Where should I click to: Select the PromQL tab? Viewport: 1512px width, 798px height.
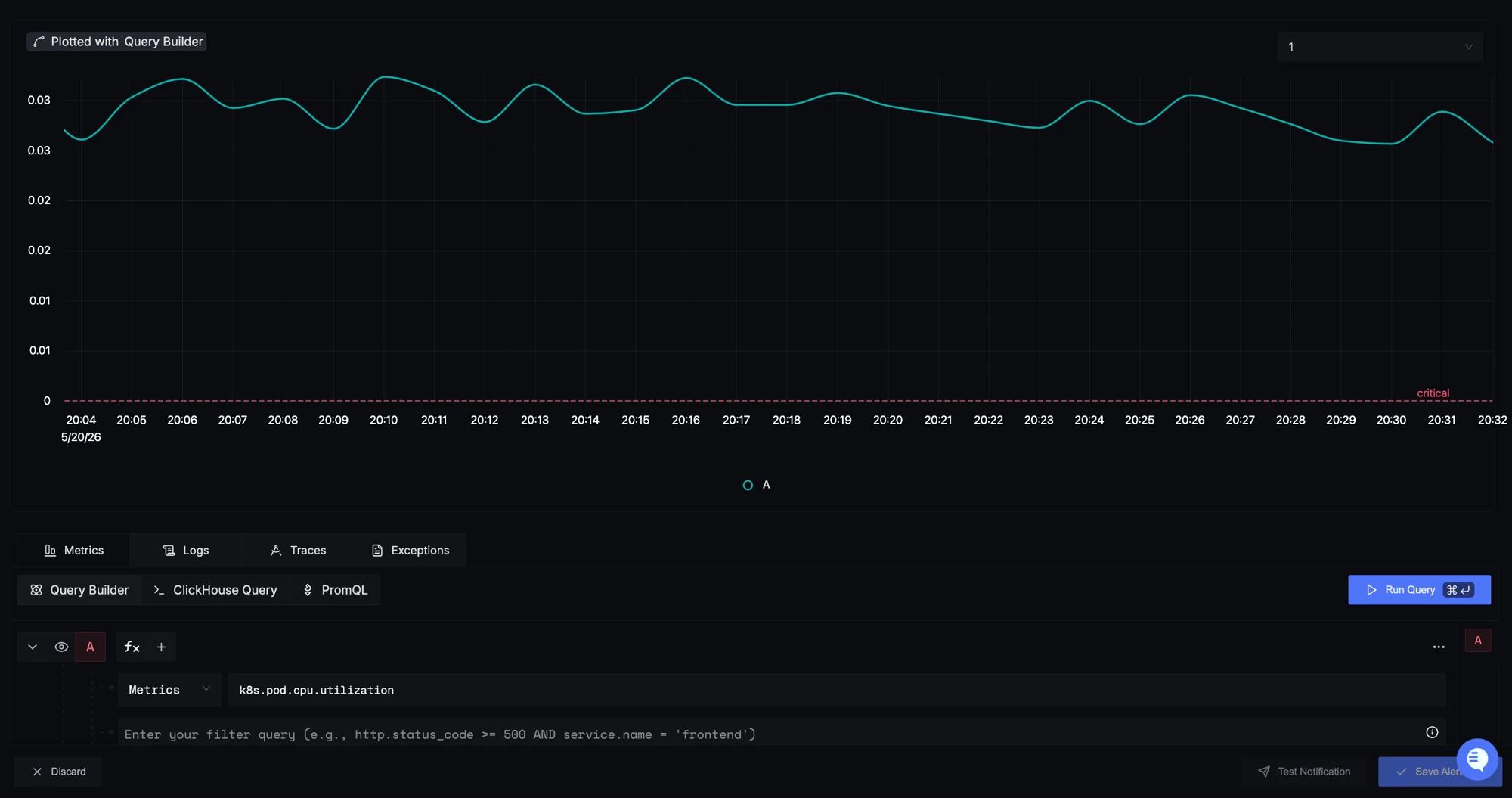(x=335, y=590)
